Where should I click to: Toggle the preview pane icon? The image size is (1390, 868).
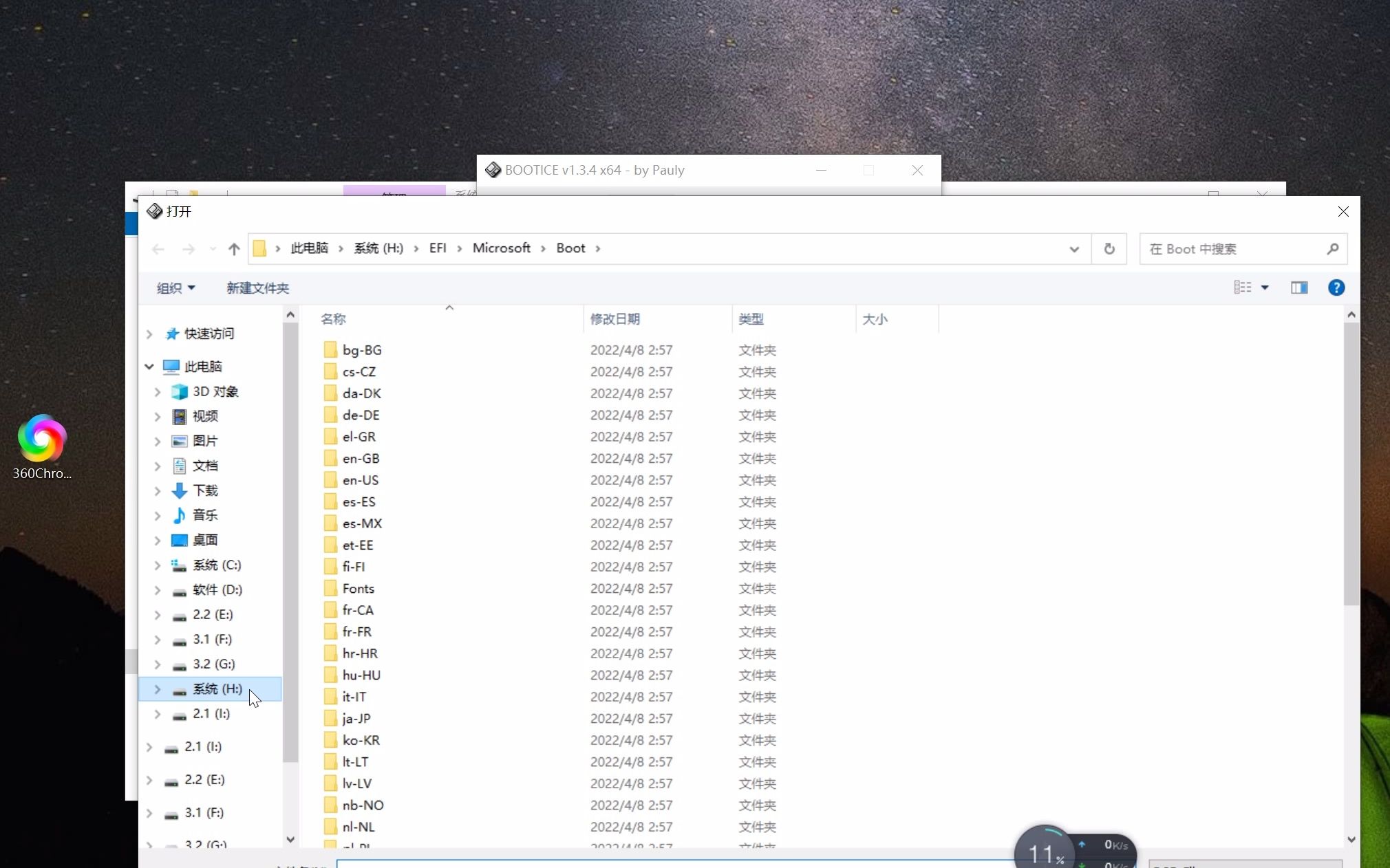coord(1298,287)
